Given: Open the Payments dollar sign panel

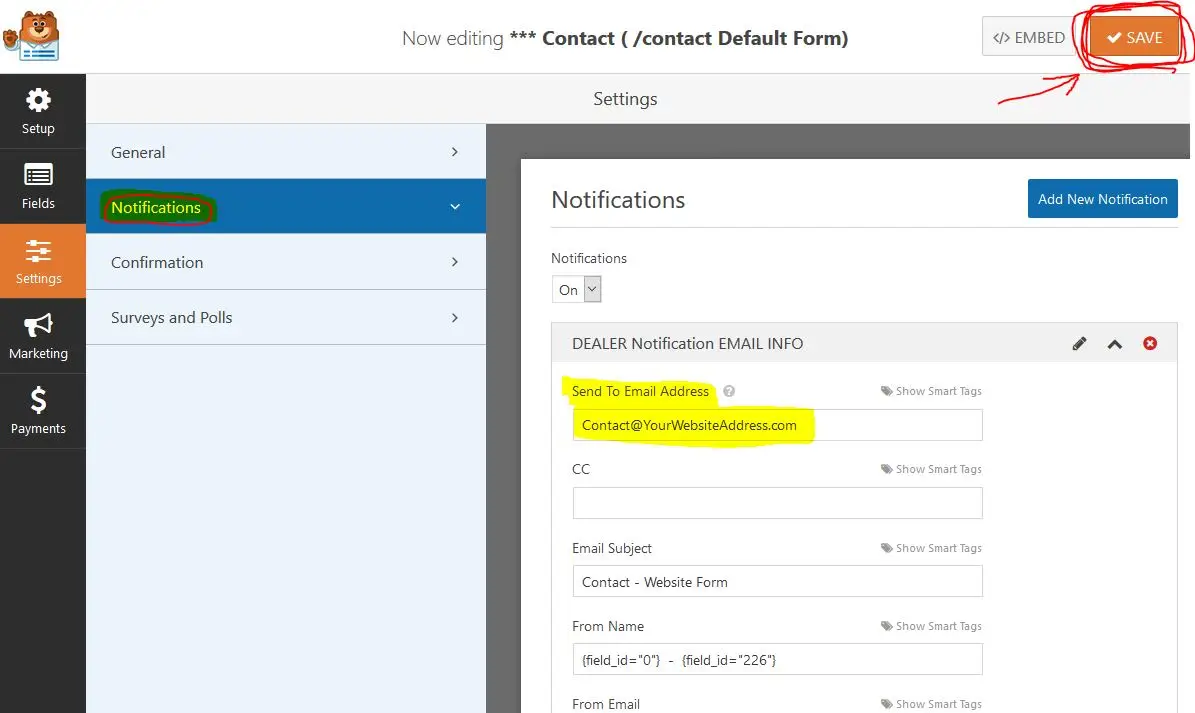Looking at the screenshot, I should (x=38, y=411).
